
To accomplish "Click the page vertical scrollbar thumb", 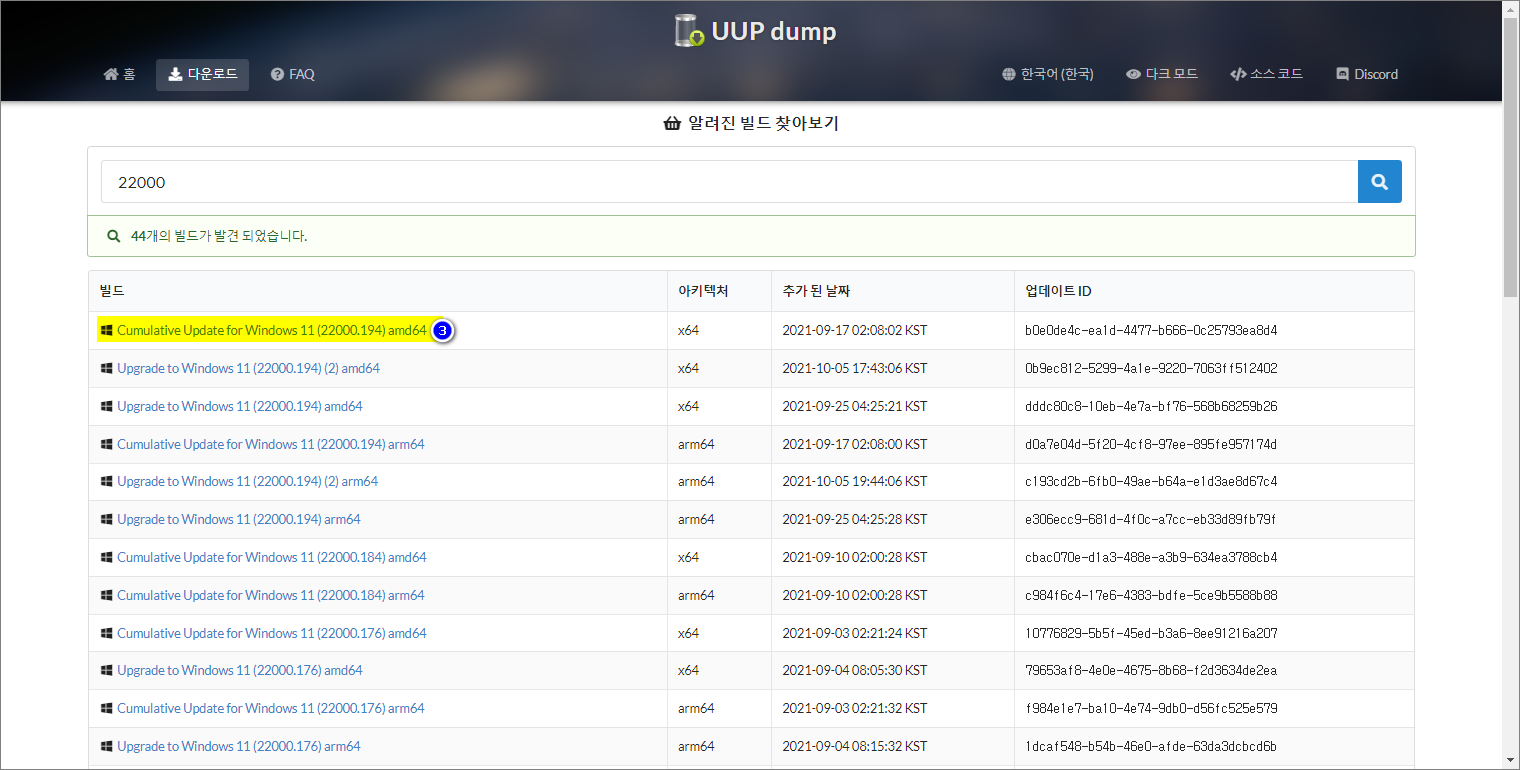I will coord(1510,157).
